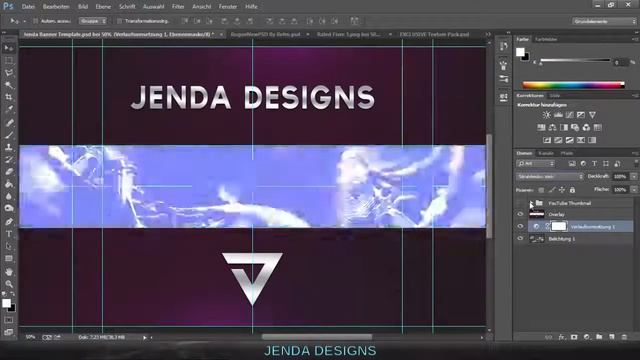Select the Hand tool
Screen dimensions: 640x360
[9, 271]
